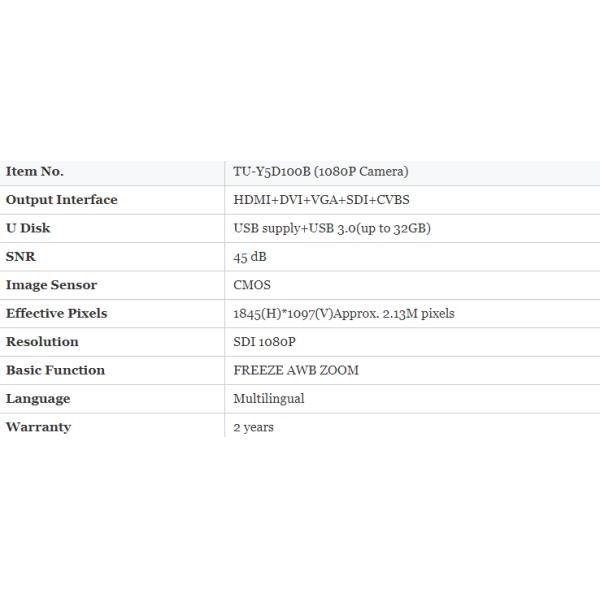Select the SDI 1080P value
This screenshot has height=600, width=600.
(265, 342)
